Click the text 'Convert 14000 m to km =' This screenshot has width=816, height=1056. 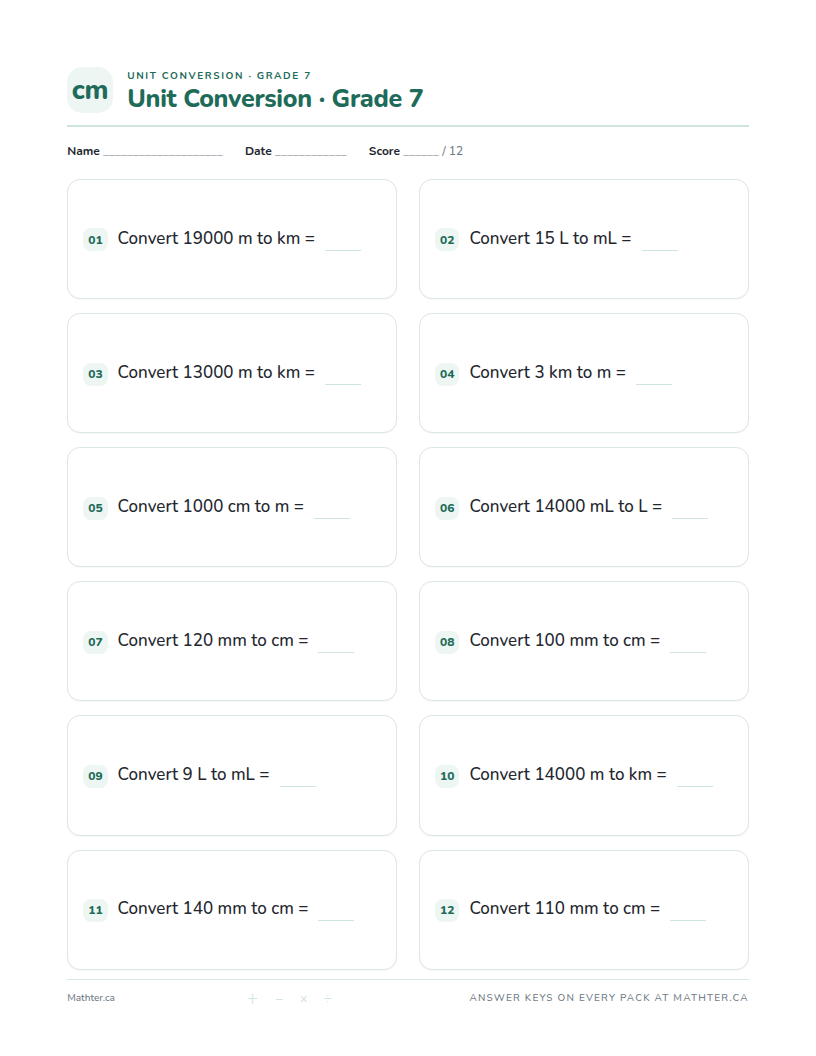[568, 774]
